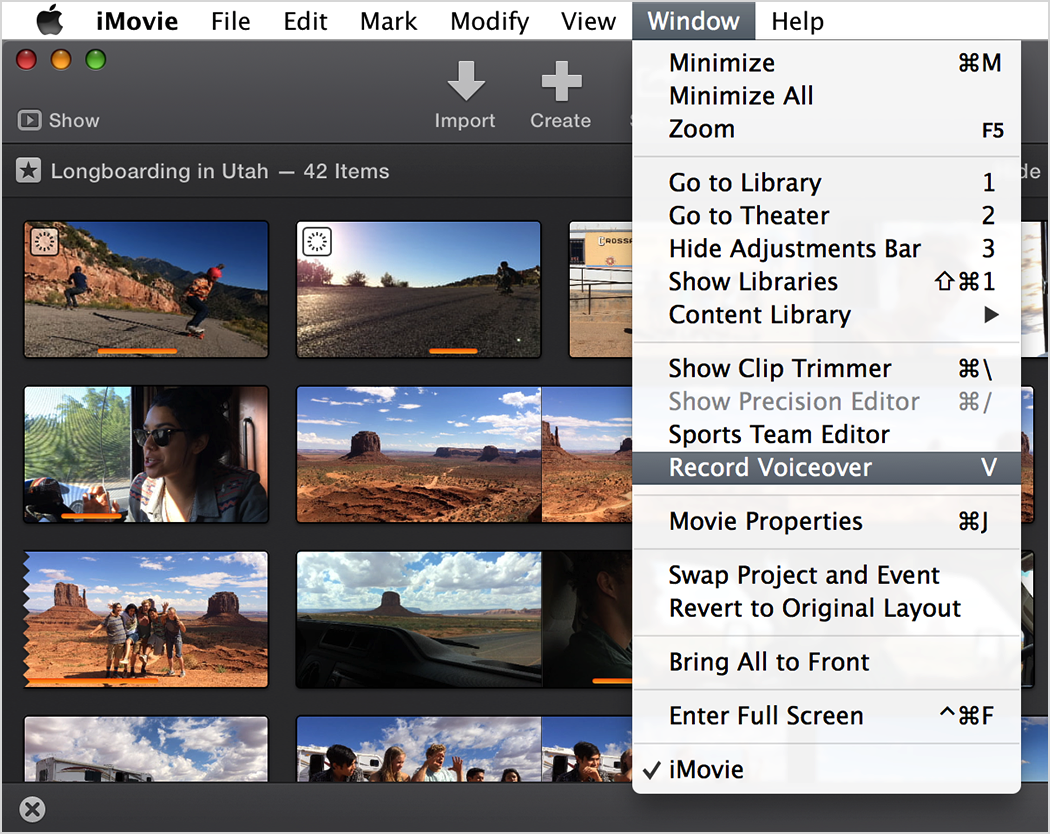Image resolution: width=1050 pixels, height=834 pixels.
Task: Click the Show sidebar icon
Action: (x=30, y=120)
